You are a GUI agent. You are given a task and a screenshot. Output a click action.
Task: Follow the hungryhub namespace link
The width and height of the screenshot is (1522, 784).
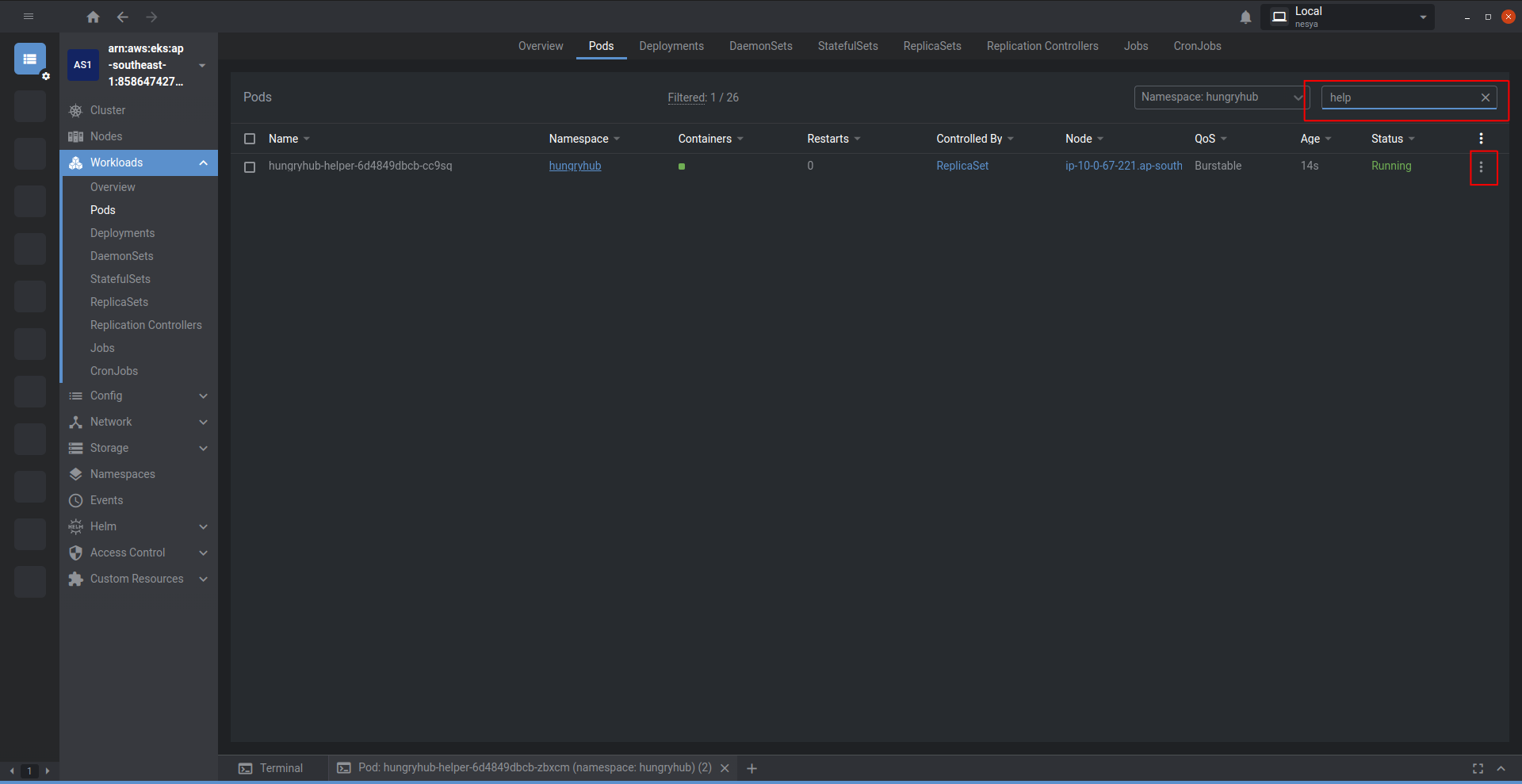tap(575, 166)
